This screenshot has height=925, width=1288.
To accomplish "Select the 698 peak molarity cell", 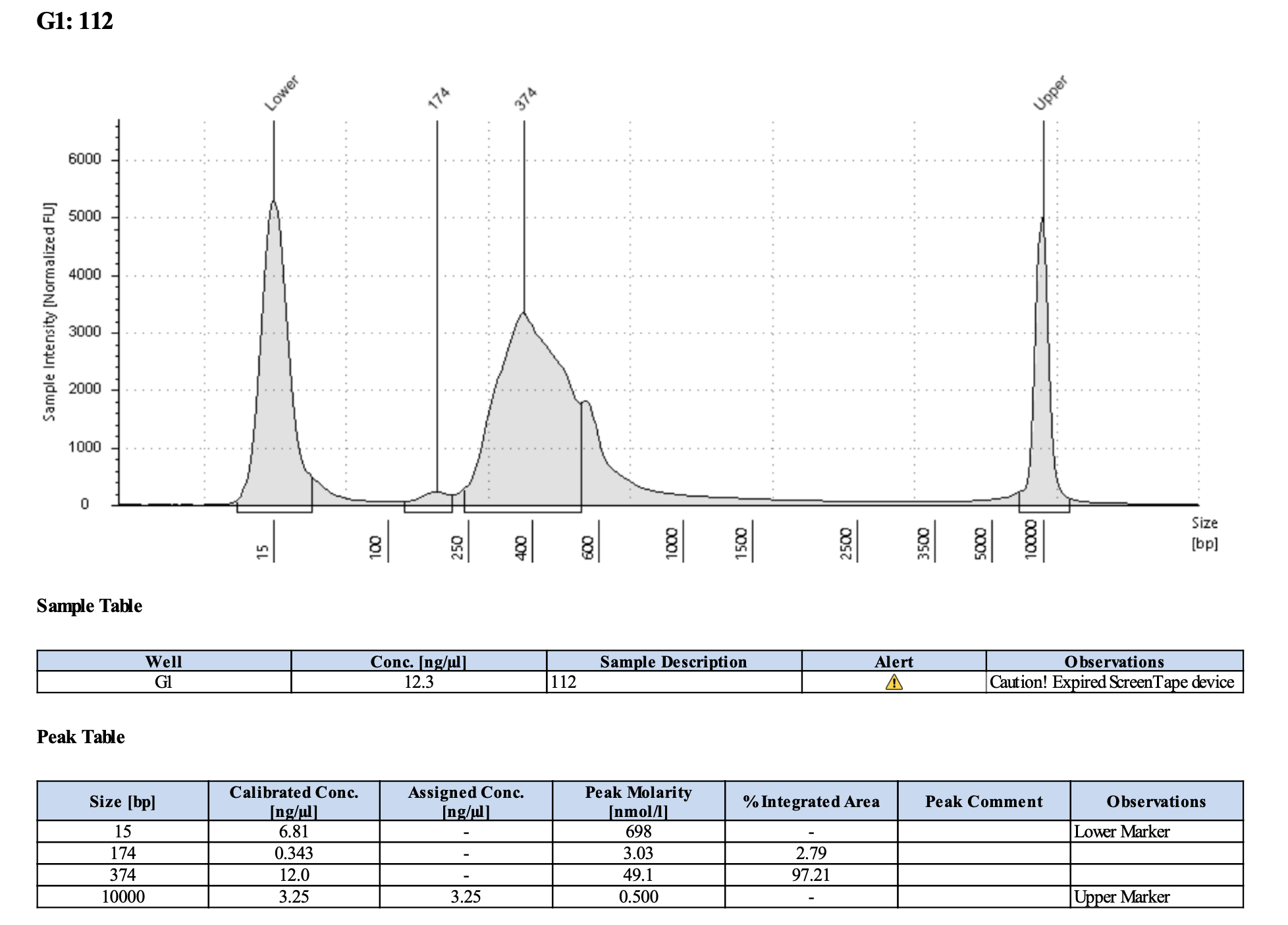I will (x=638, y=831).
